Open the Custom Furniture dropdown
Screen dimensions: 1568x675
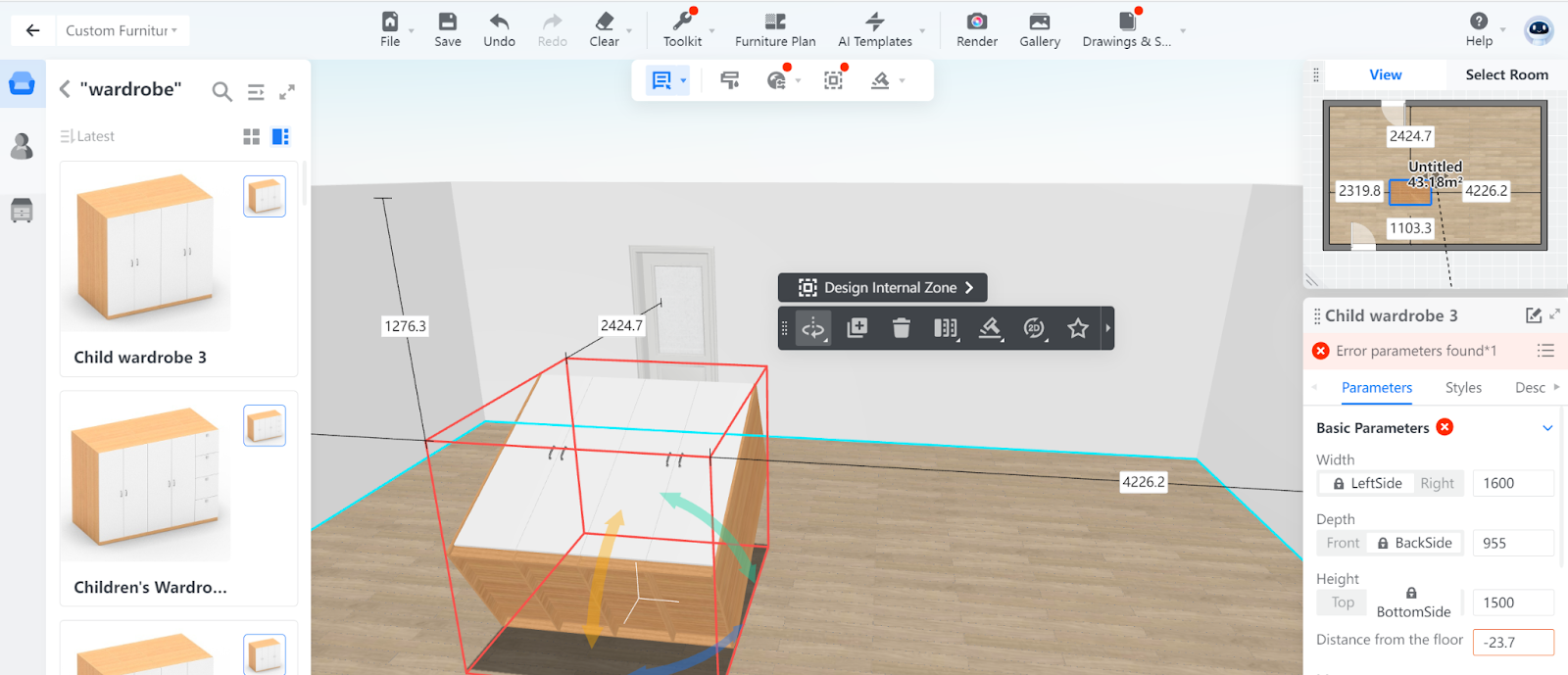coord(122,30)
